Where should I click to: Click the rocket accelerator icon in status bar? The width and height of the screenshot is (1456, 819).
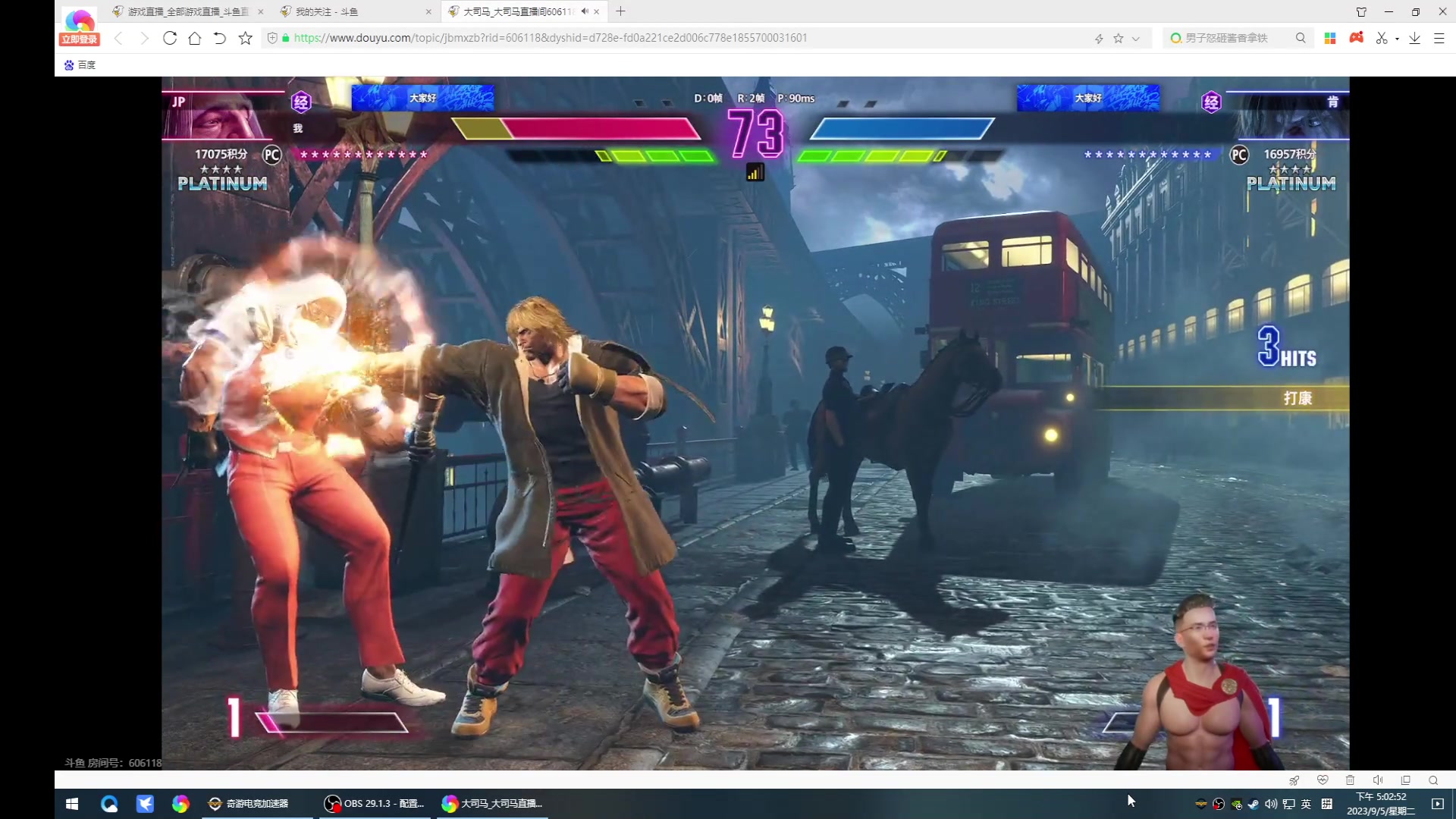click(1294, 780)
